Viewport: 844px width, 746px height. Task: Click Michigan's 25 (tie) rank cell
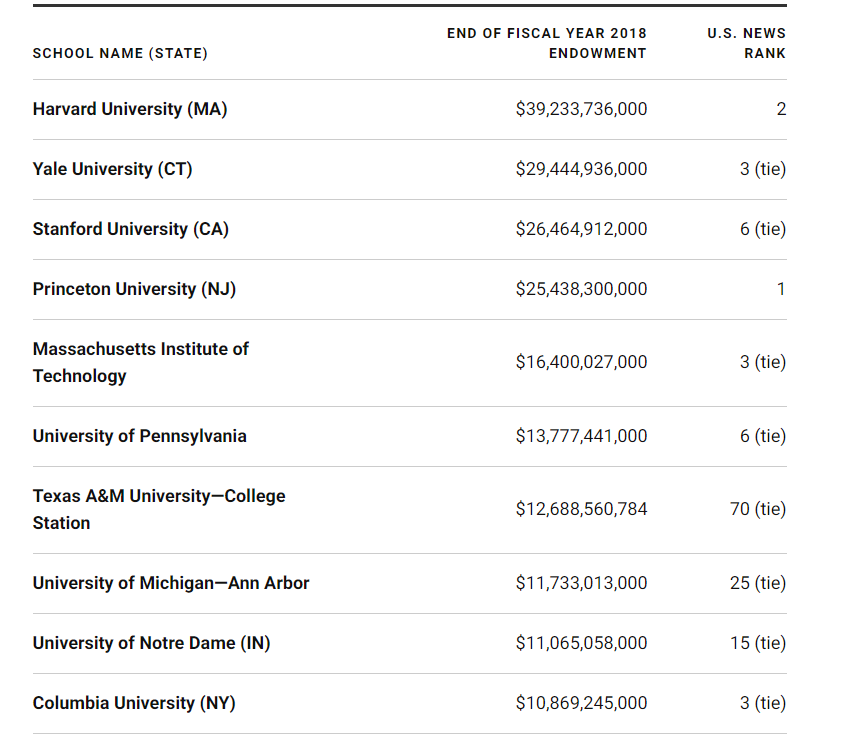coord(758,583)
